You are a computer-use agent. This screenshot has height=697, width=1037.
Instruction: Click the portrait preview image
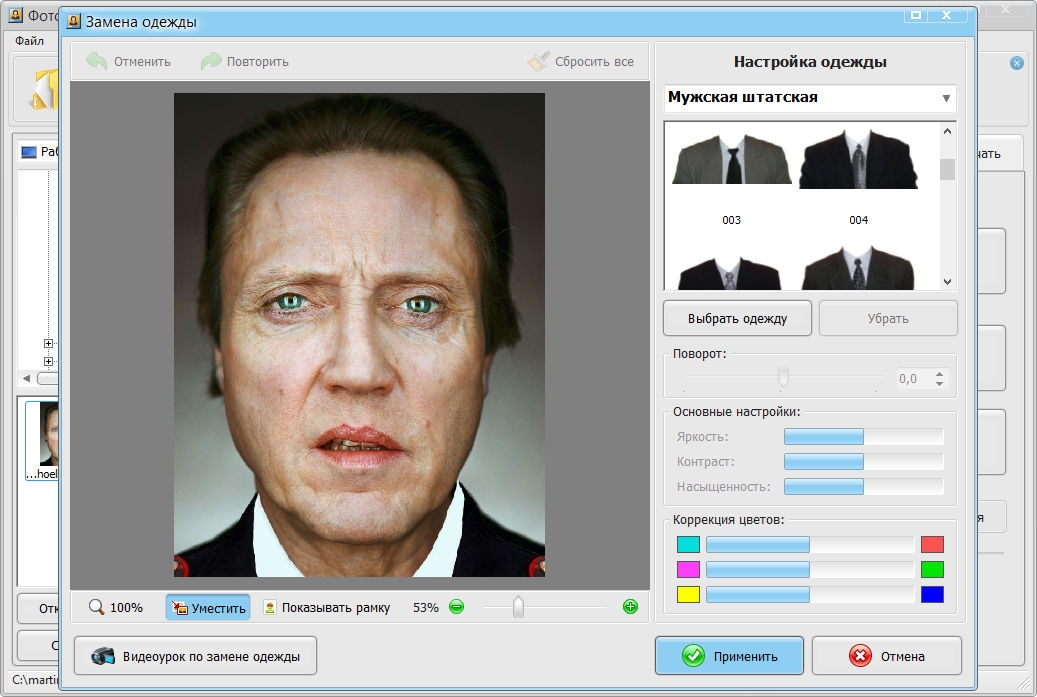click(359, 335)
